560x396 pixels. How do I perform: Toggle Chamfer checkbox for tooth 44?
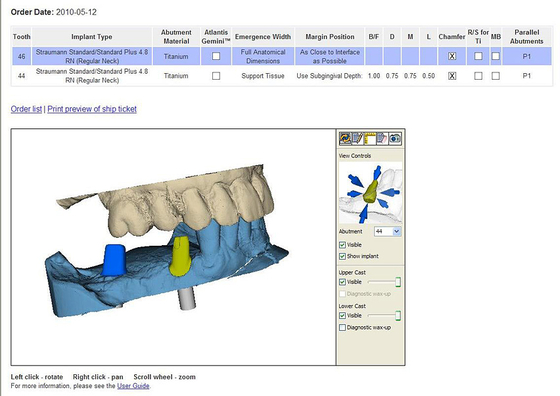tap(452, 76)
